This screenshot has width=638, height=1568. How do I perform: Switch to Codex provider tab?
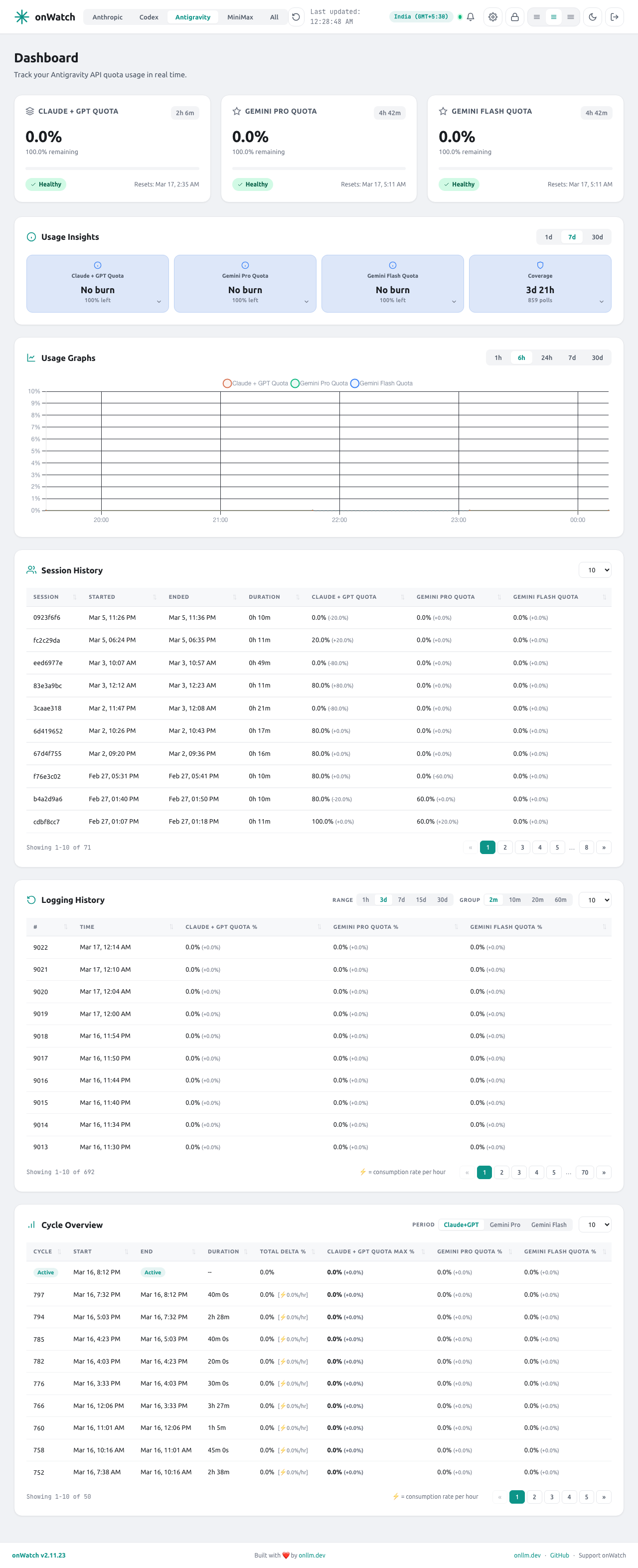click(x=149, y=17)
